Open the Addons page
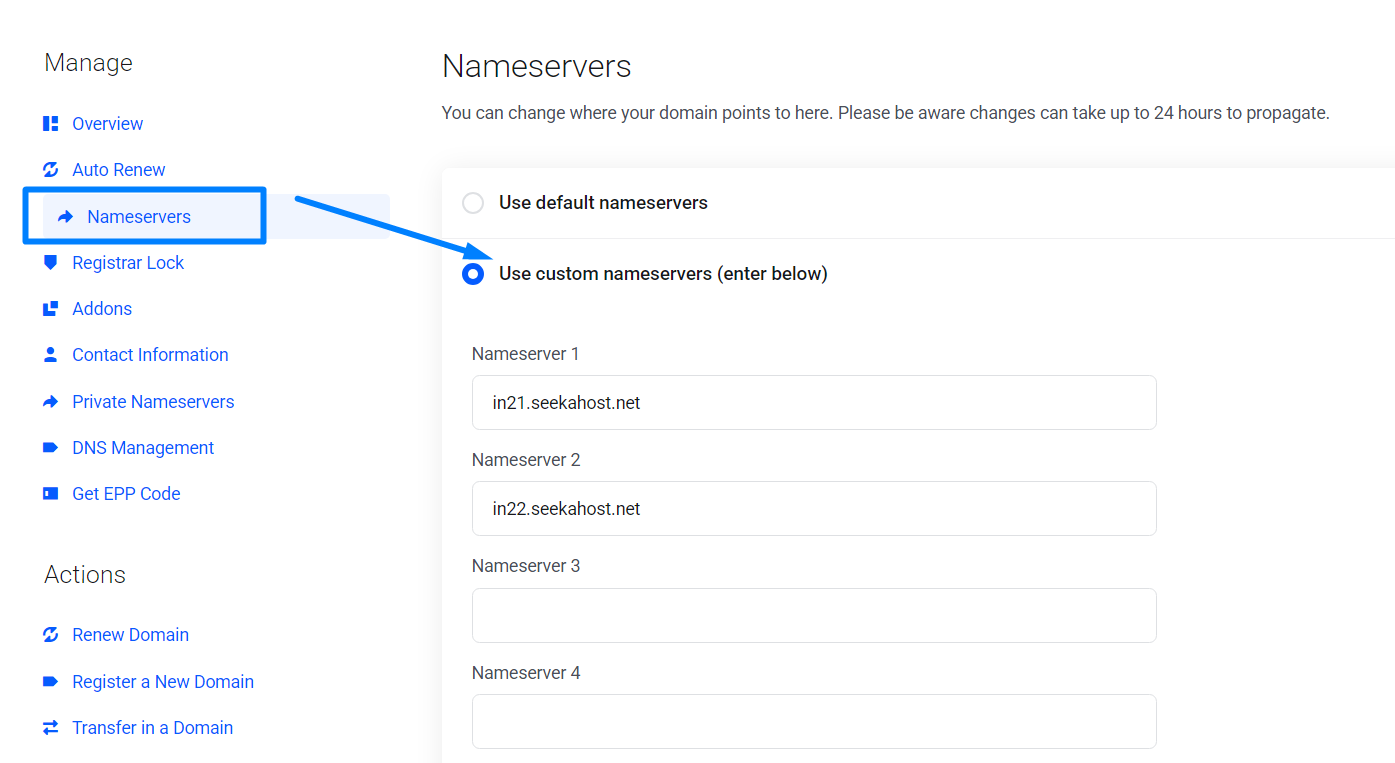 (102, 309)
